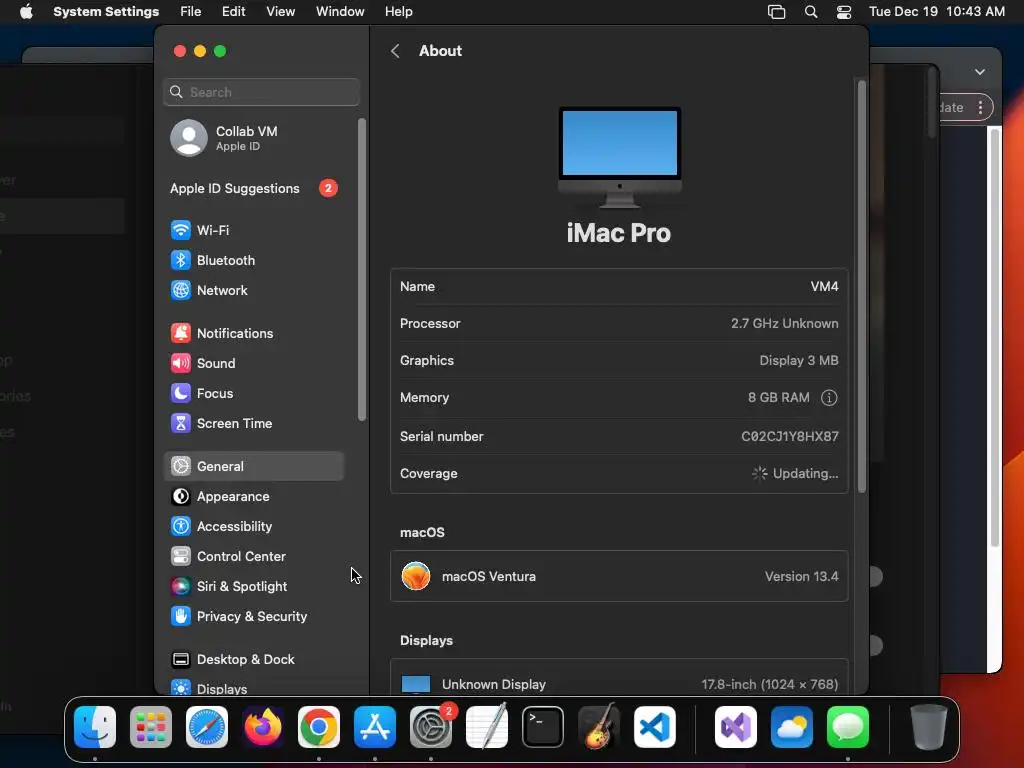This screenshot has height=768, width=1024.
Task: Open the Window menu
Action: [340, 12]
